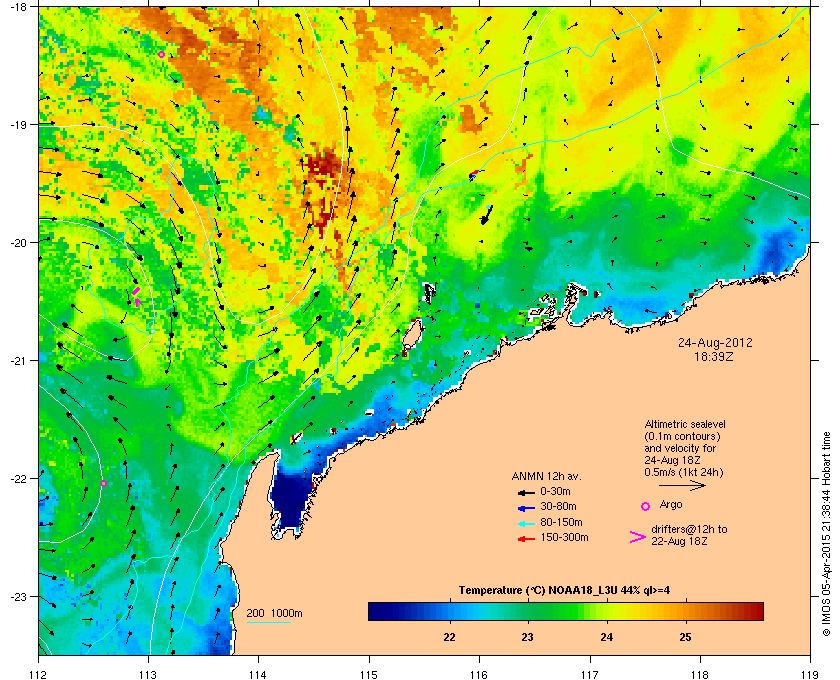Viewport: 840px width, 680px height.
Task: Click the colorbar tick label 22
Action: [x=449, y=637]
